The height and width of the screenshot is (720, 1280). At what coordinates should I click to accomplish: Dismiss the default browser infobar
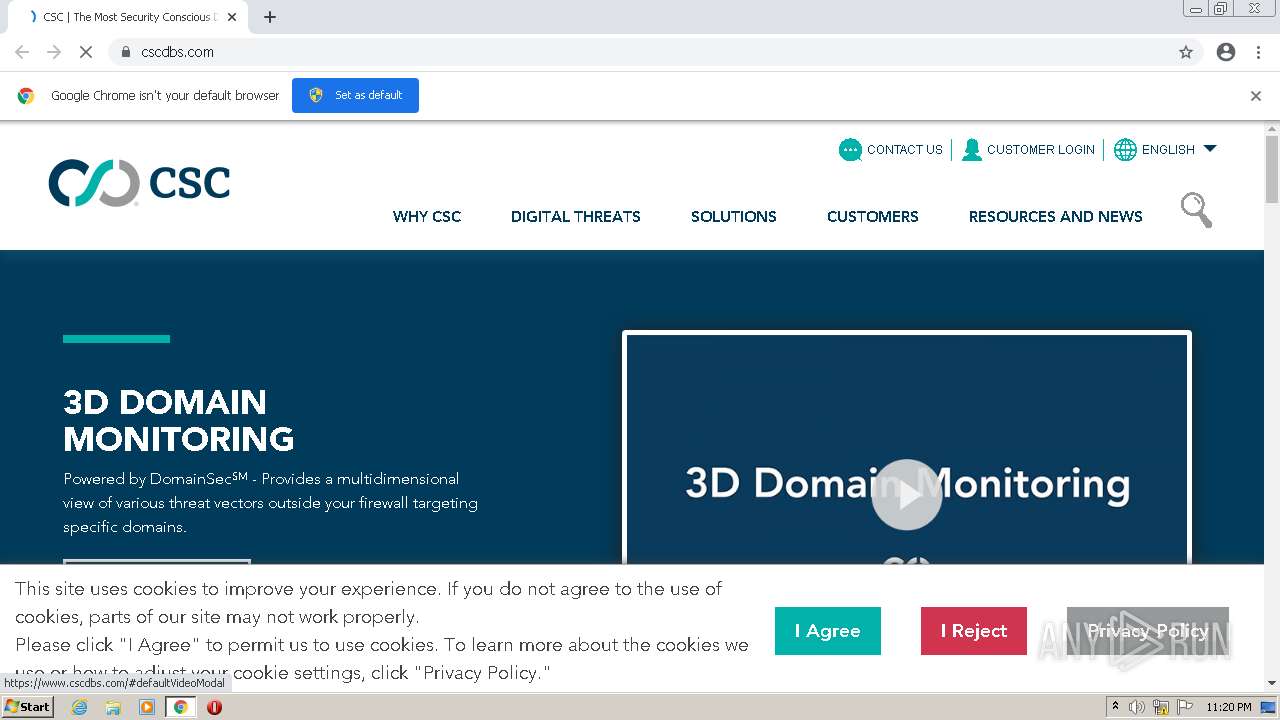pos(1256,96)
